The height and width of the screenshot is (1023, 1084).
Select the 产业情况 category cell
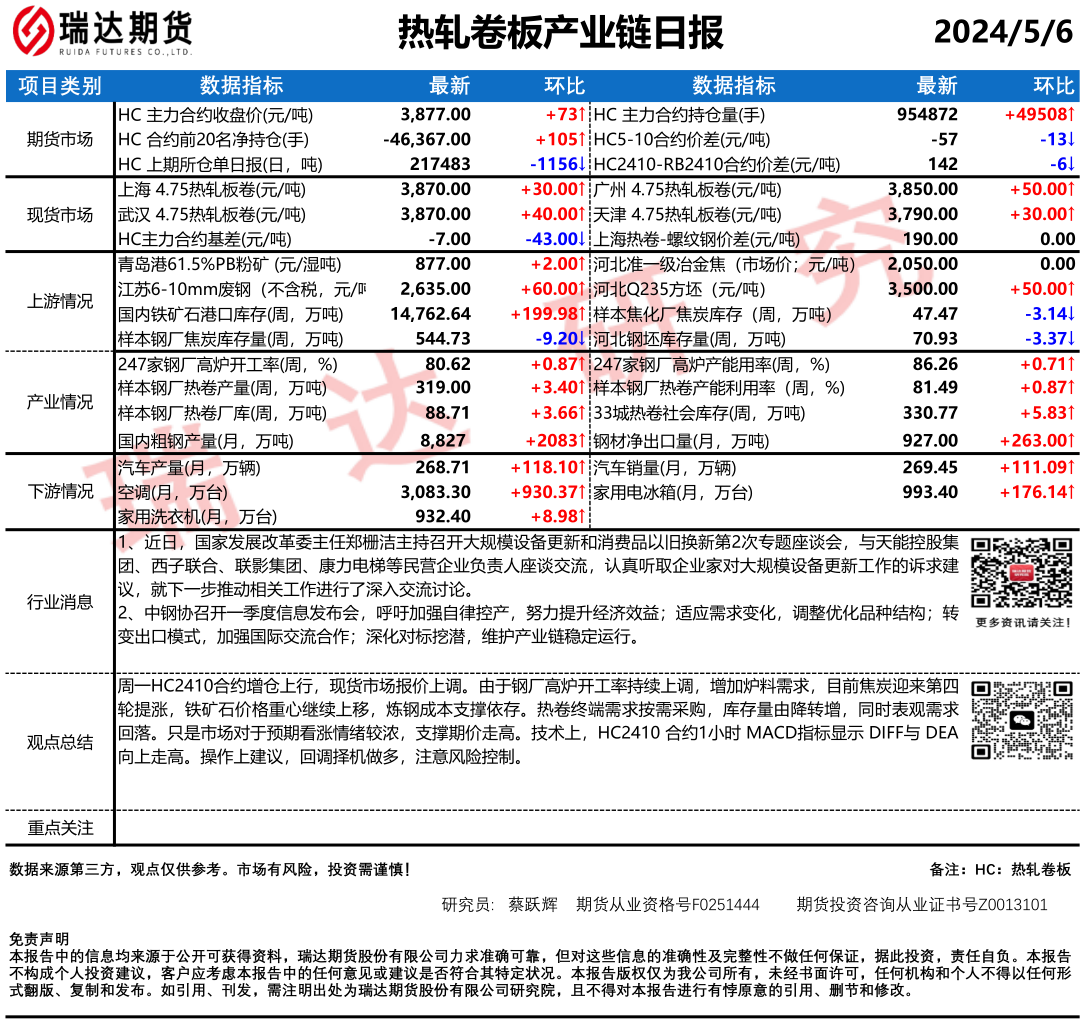pos(60,402)
